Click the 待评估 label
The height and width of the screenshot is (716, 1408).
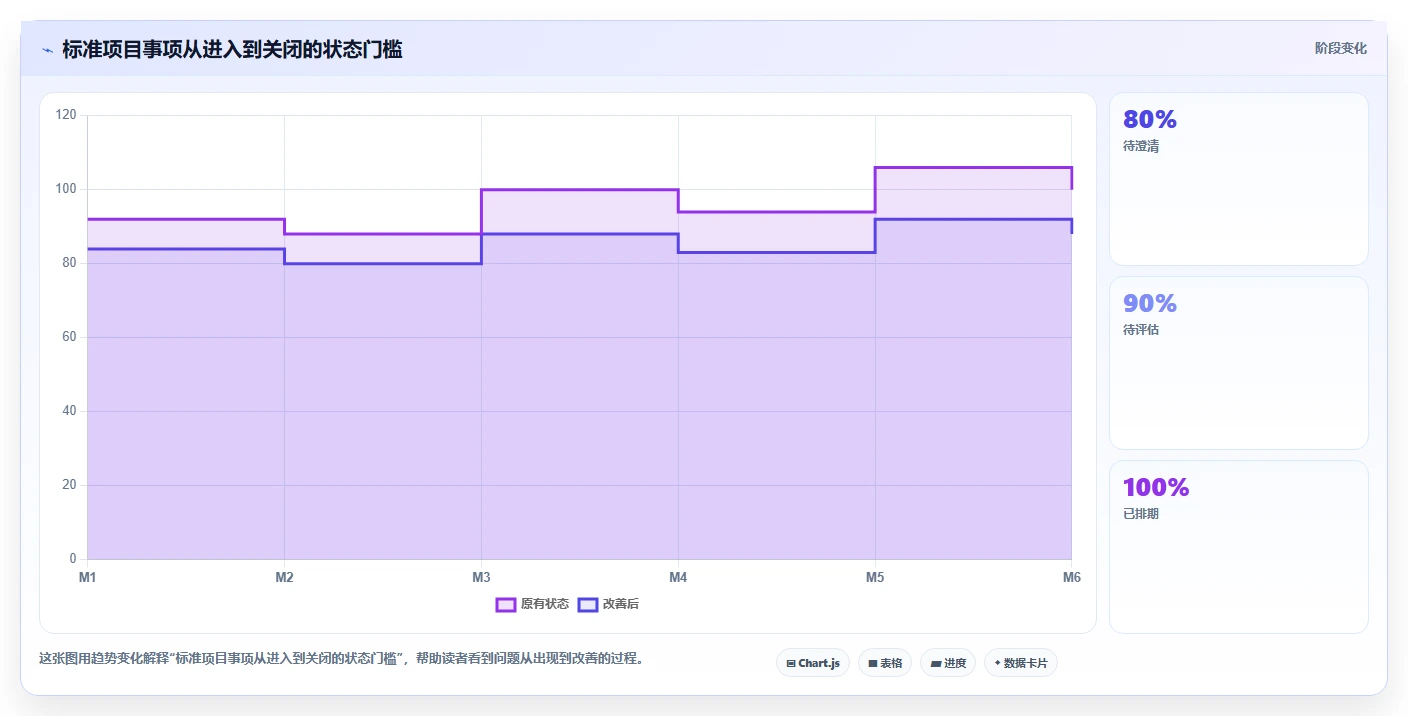click(1141, 330)
